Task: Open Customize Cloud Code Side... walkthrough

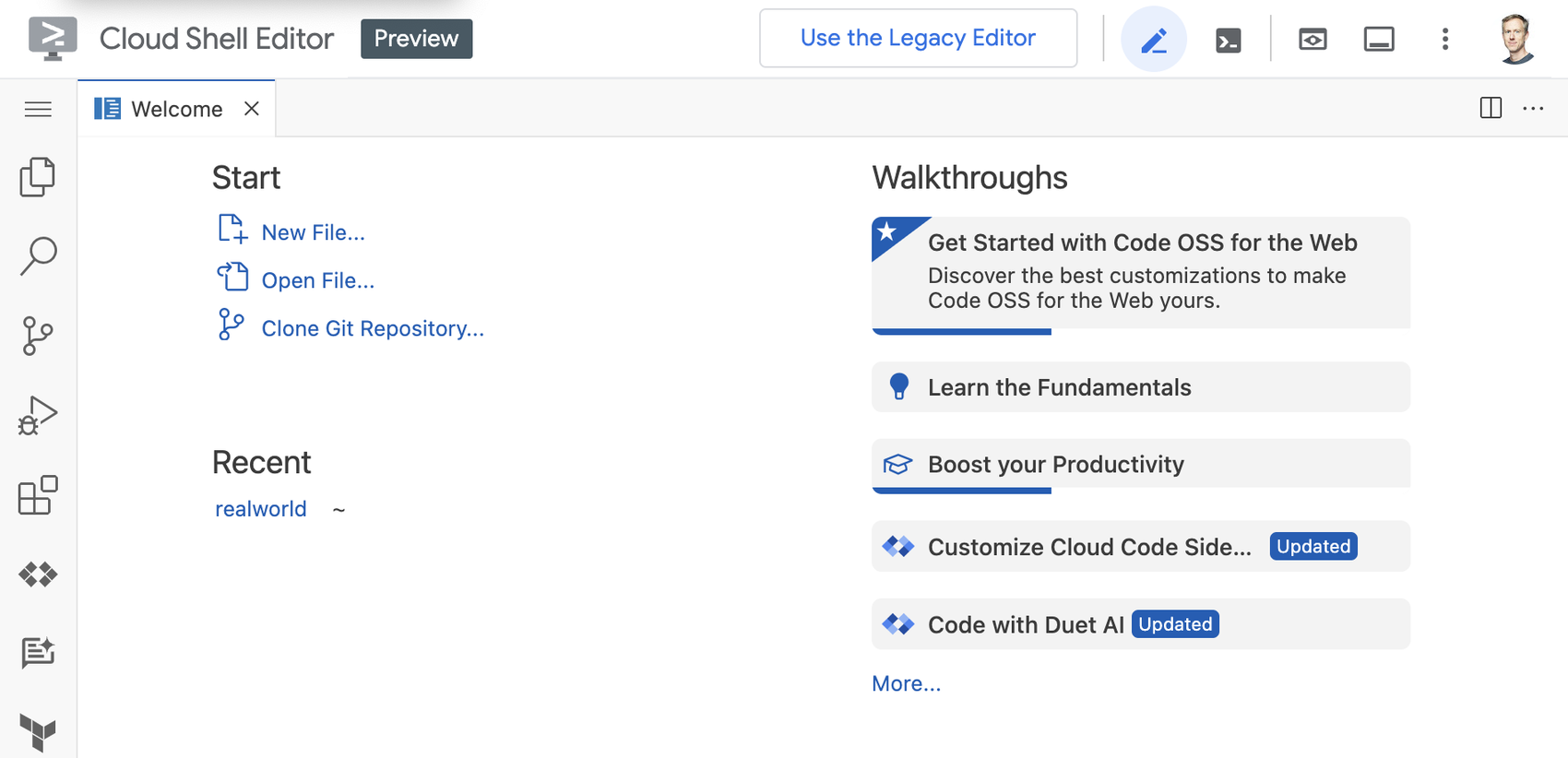Action: [1141, 547]
